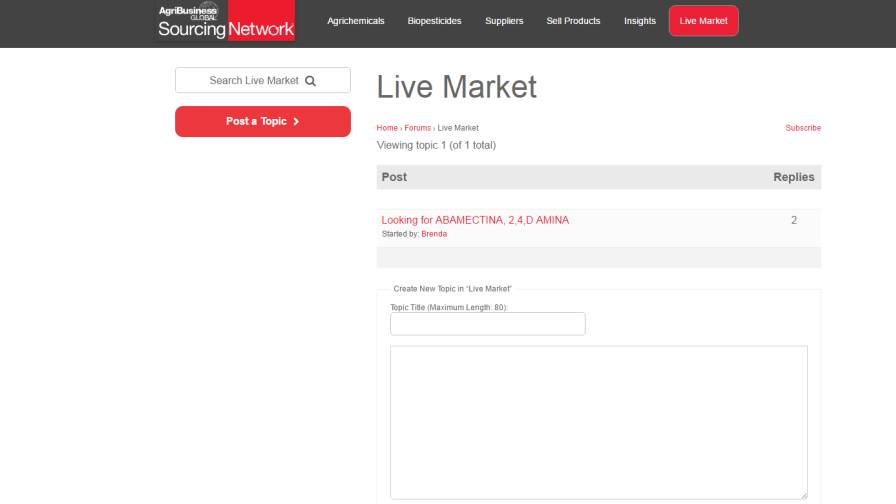Open the Insights menu item

pos(639,21)
